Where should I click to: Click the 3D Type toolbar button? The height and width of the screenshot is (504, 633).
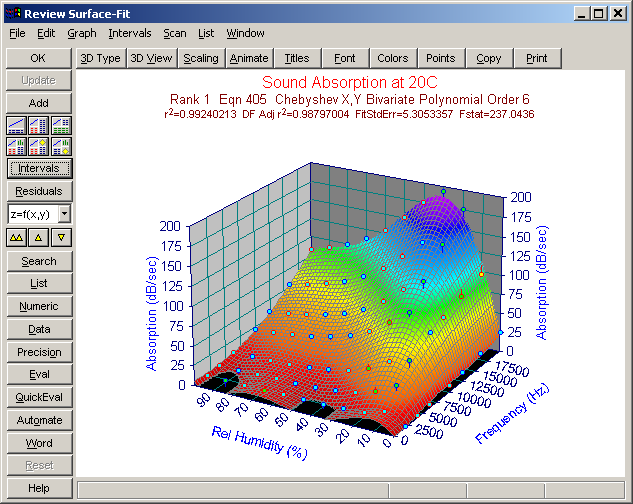point(101,59)
